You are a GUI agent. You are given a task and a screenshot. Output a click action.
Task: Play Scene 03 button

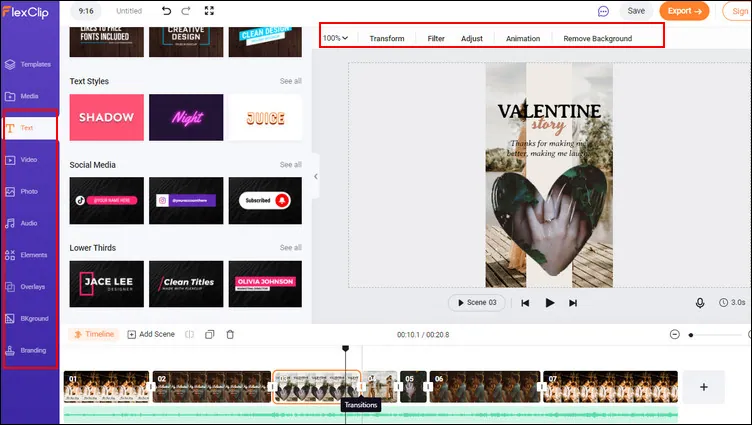tap(477, 303)
